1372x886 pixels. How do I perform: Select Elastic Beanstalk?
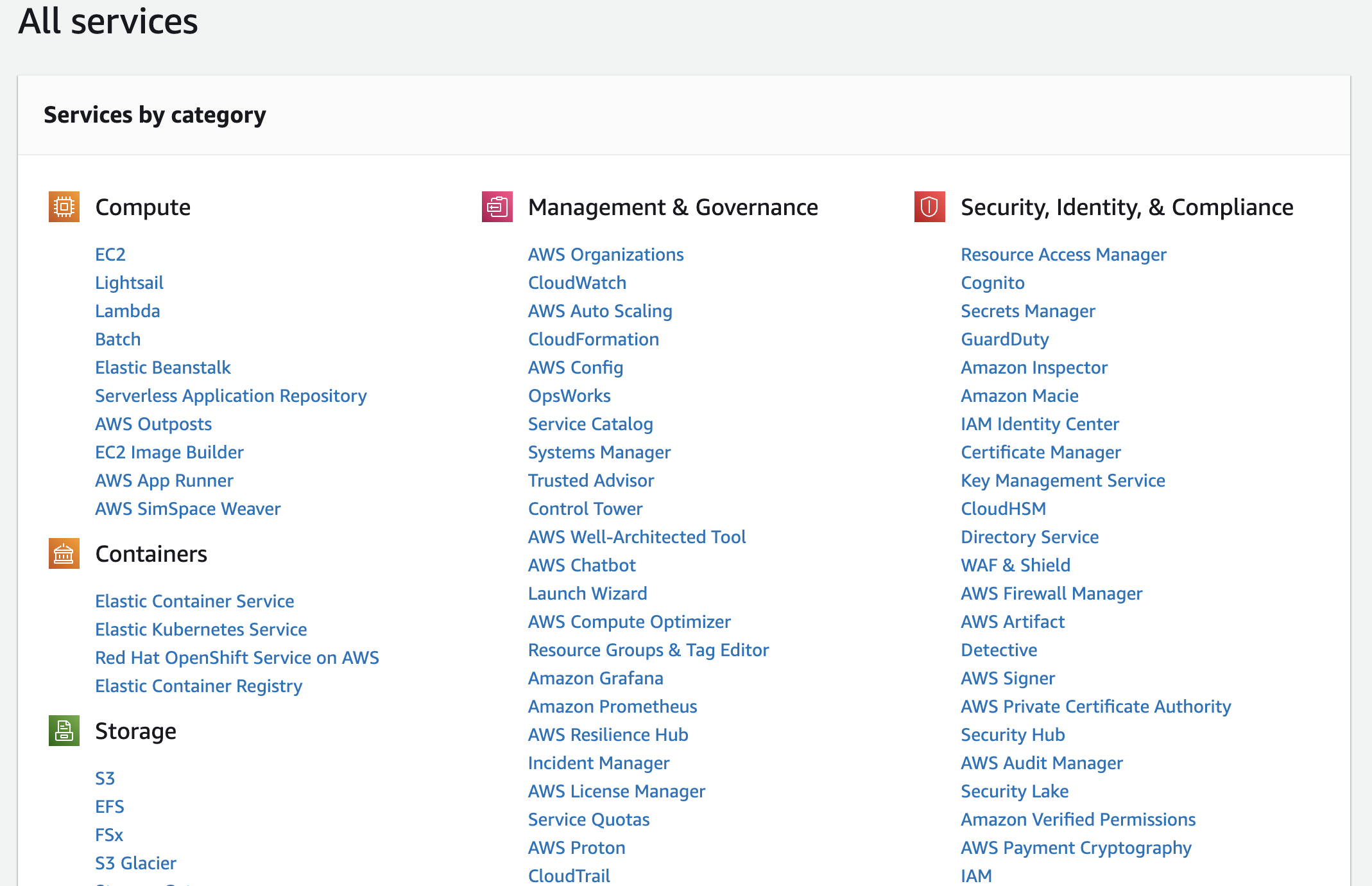(x=162, y=367)
